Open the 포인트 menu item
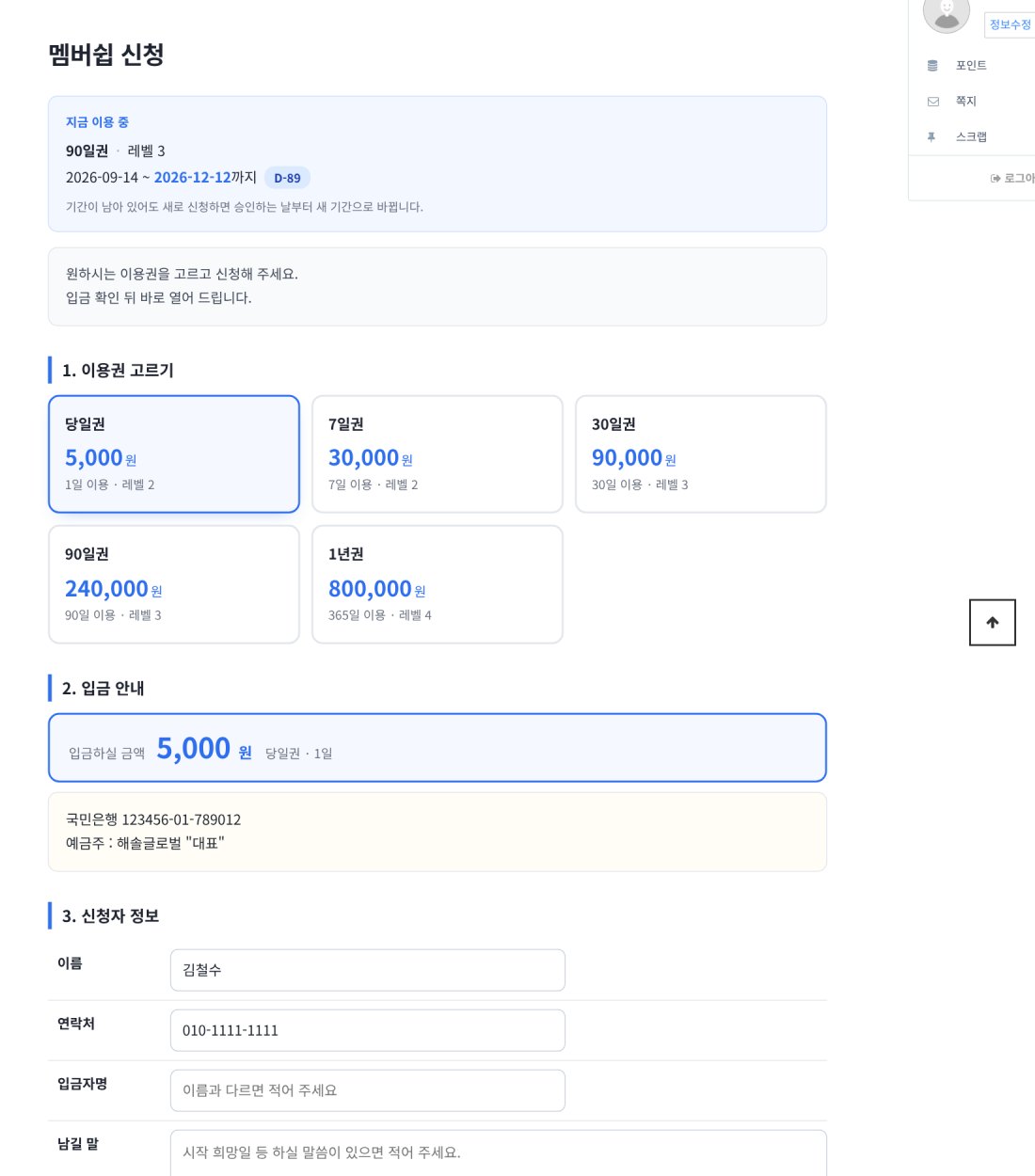 pos(971,66)
